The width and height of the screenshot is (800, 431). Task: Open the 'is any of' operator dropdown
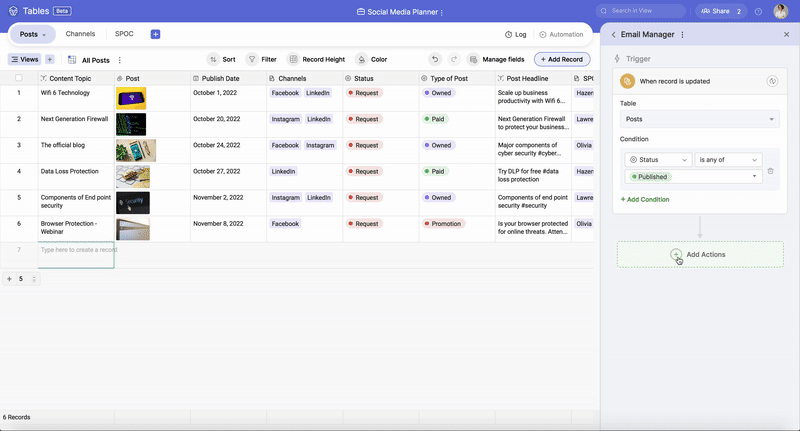click(x=728, y=160)
